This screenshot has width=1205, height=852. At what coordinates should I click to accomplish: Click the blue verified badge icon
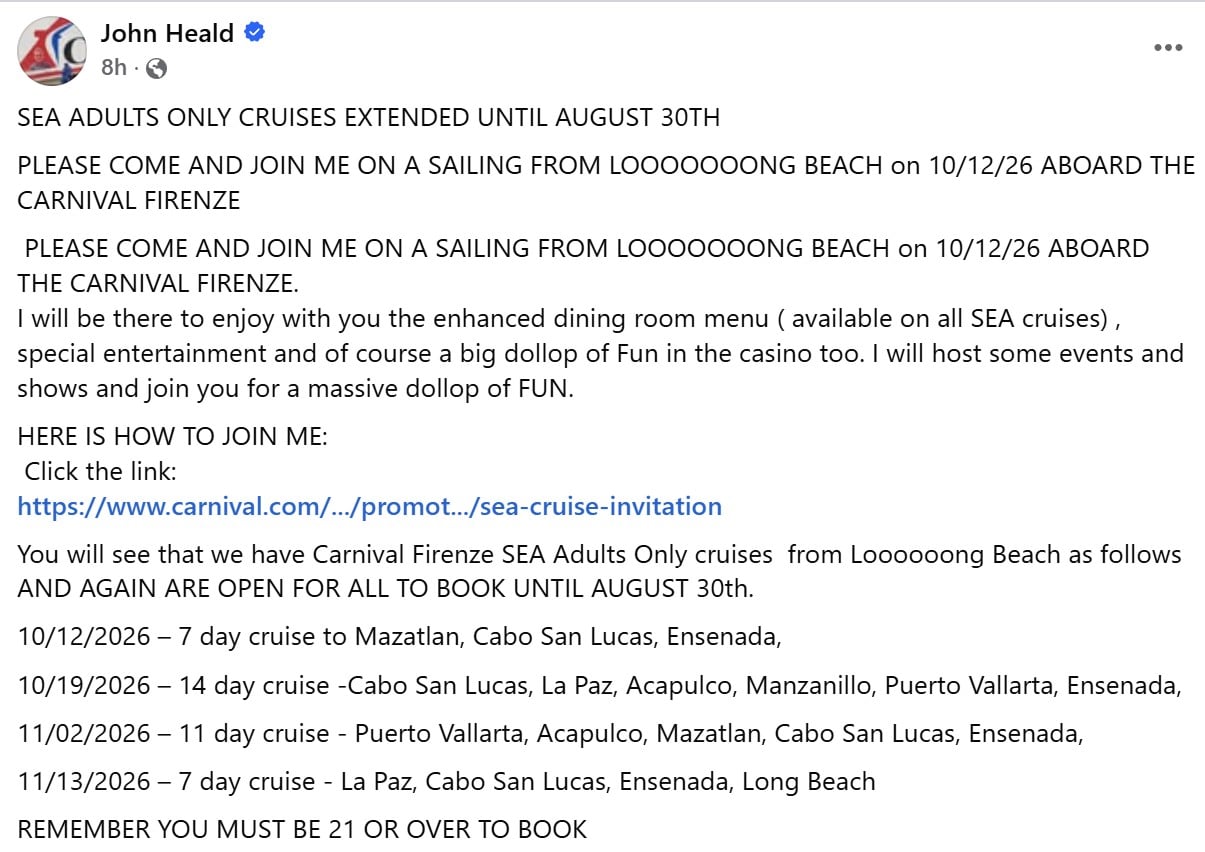tap(254, 33)
